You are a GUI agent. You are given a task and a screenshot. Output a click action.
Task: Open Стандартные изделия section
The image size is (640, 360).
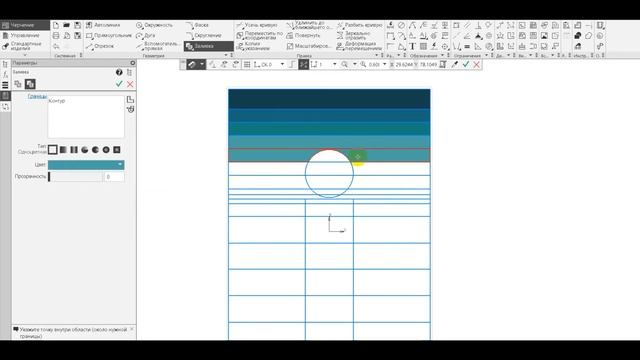(x=25, y=46)
